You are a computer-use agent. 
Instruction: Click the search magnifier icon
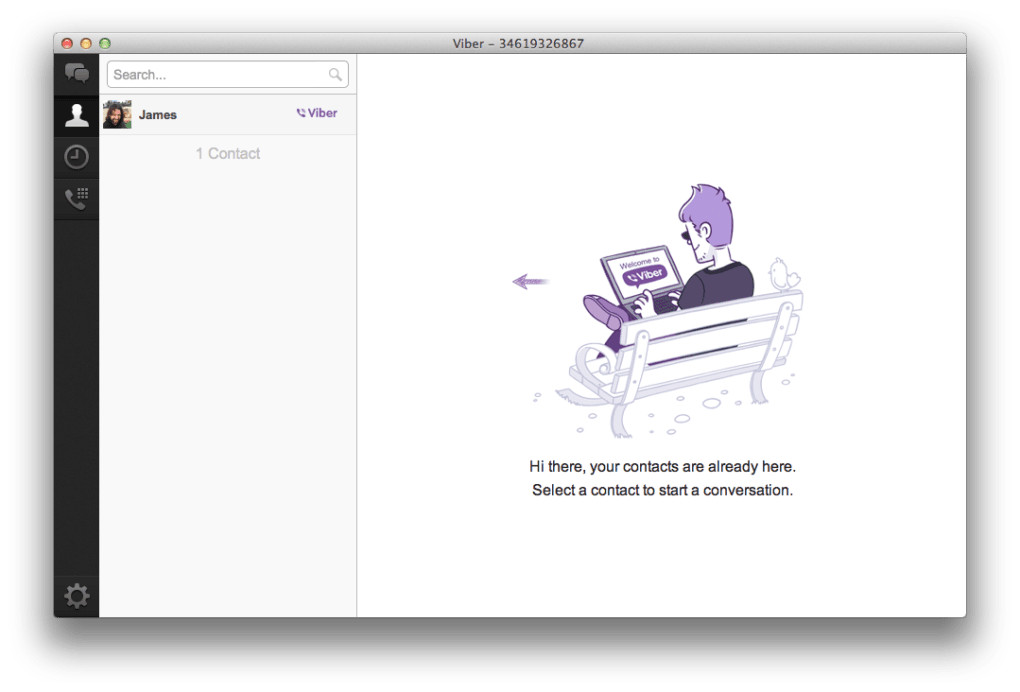coord(335,75)
